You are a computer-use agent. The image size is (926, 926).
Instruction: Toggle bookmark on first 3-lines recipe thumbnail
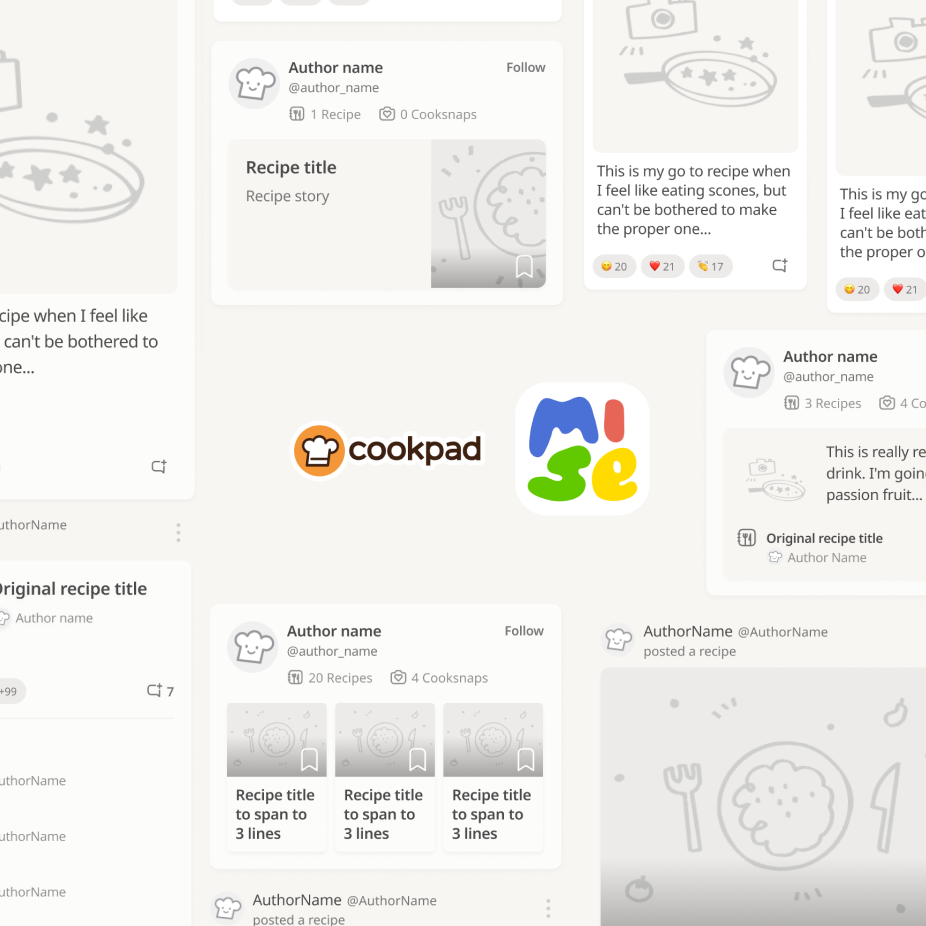click(309, 759)
